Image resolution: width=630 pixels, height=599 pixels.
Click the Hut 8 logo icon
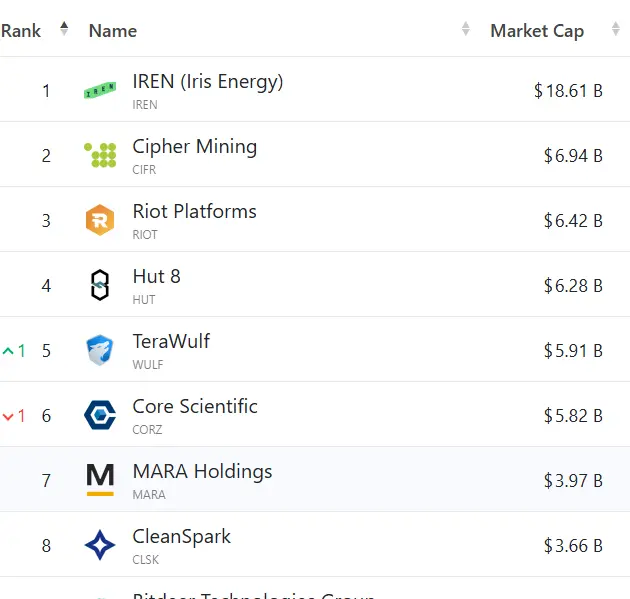point(100,285)
